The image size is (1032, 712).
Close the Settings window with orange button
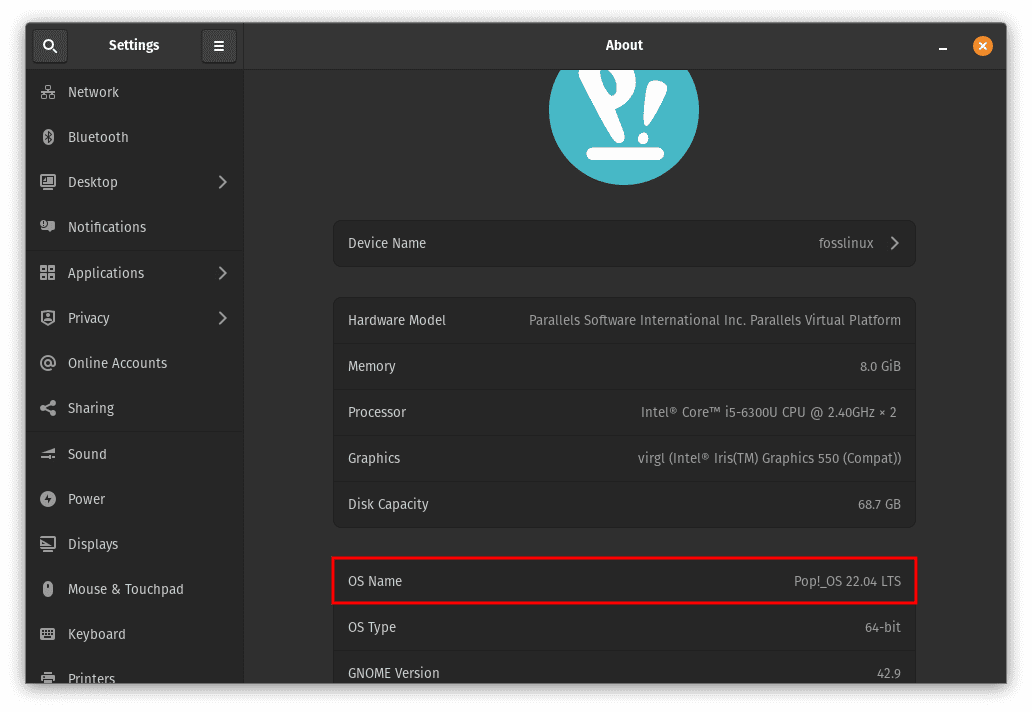click(983, 46)
